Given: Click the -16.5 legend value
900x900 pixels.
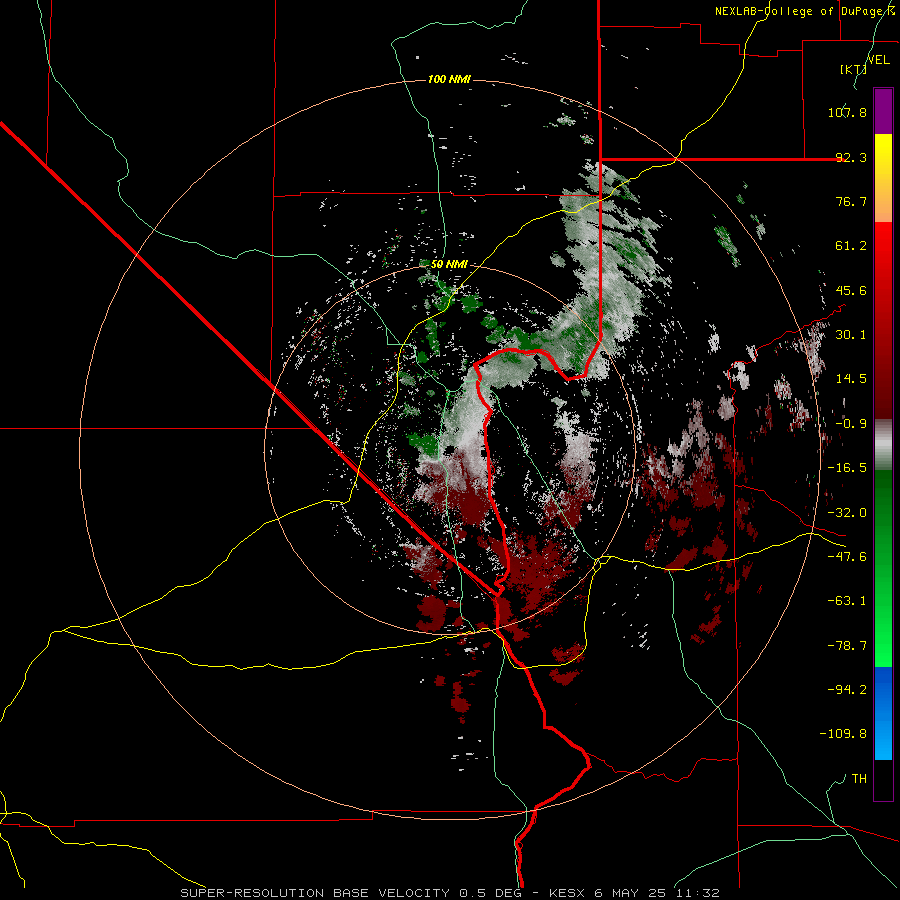Looking at the screenshot, I should pos(847,468).
